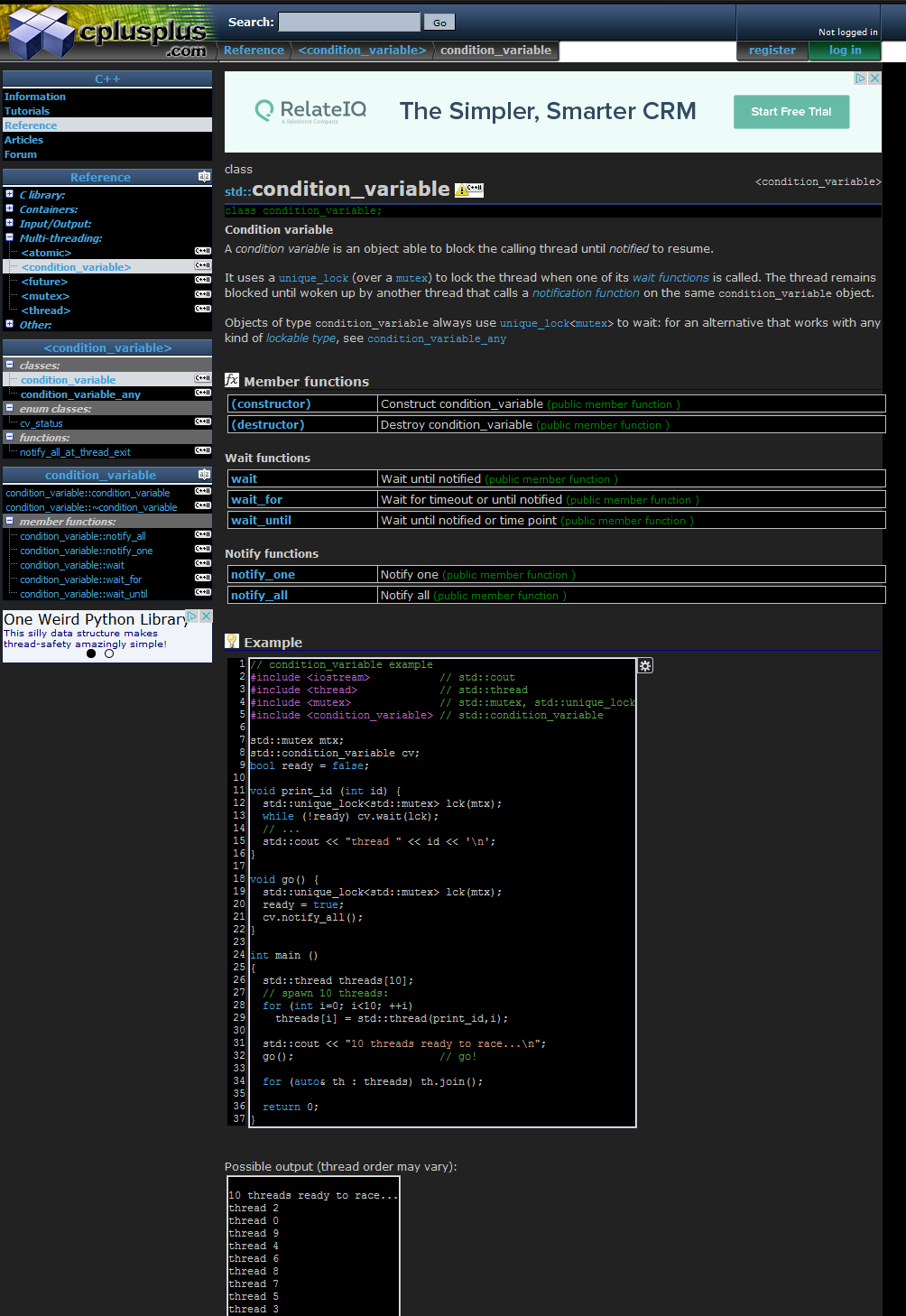The height and width of the screenshot is (1316, 906).
Task: Collapse the member functions list
Action: pyautogui.click(x=8, y=521)
